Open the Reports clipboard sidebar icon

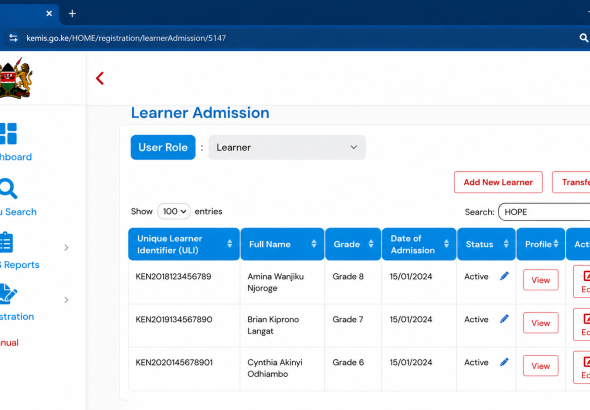pos(6,243)
